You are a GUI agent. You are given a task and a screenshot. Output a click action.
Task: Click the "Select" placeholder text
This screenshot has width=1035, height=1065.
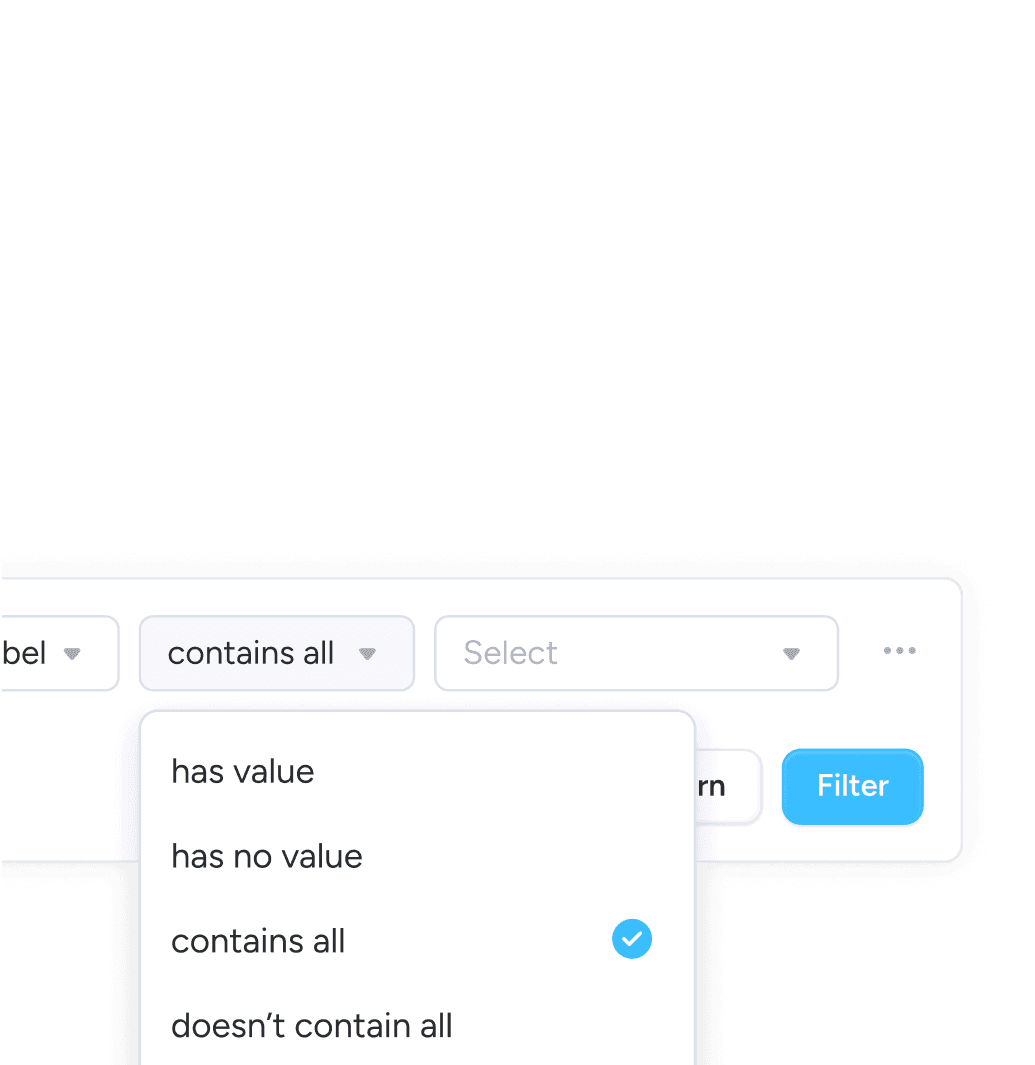[x=511, y=653]
